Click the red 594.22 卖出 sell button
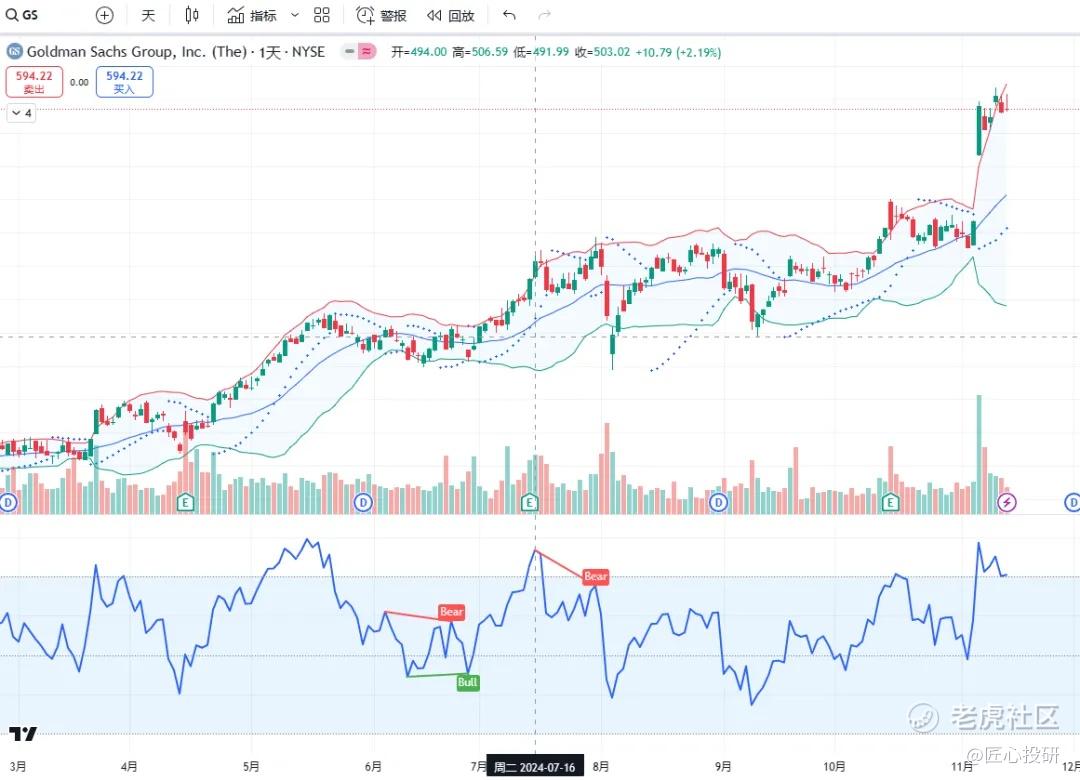1080x780 pixels. tap(34, 82)
